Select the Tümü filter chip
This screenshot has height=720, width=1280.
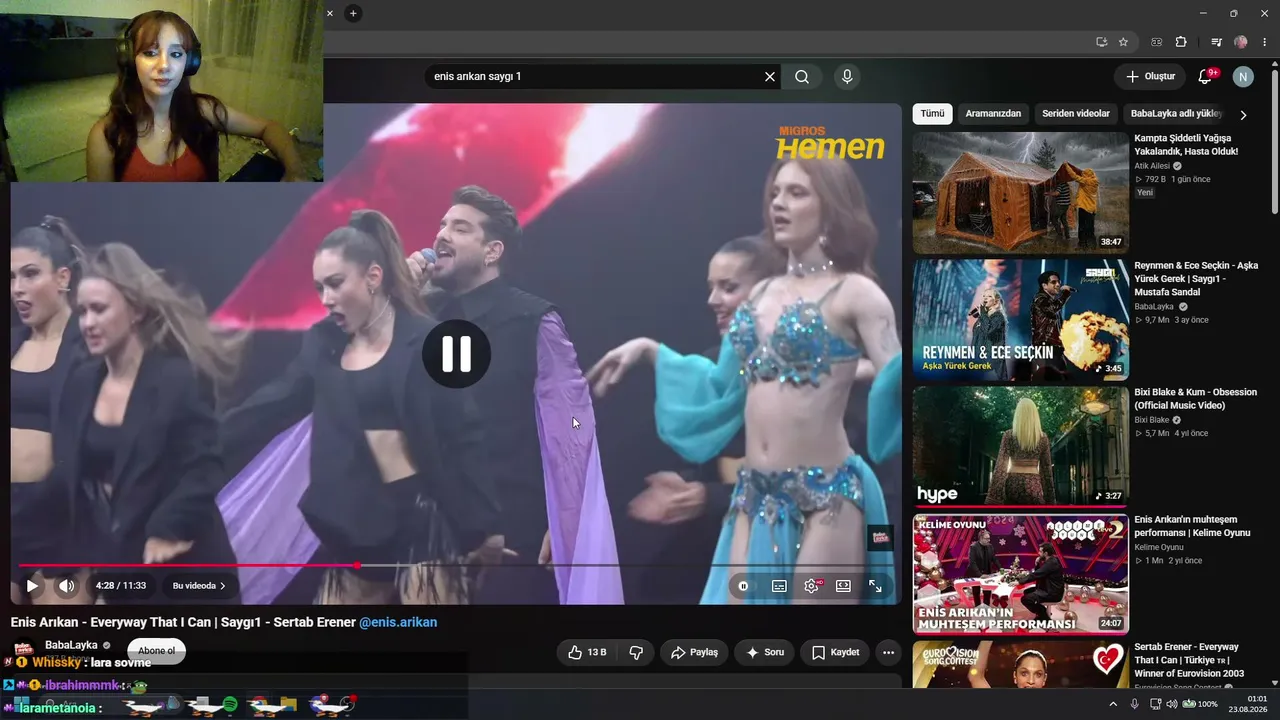coord(932,114)
